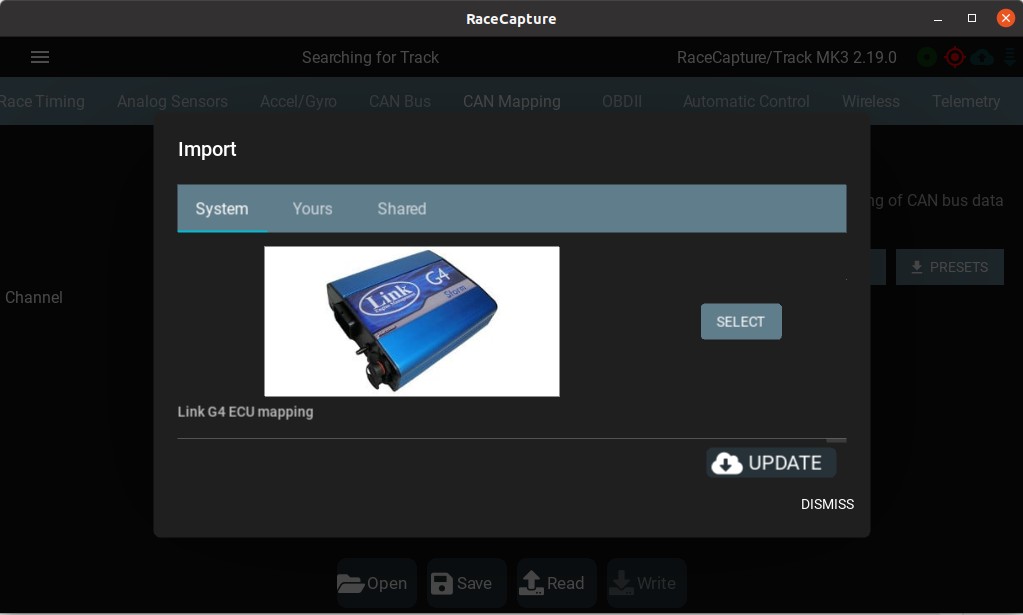This screenshot has height=615, width=1023.
Task: Go to the CAN Mapping section
Action: click(x=512, y=102)
